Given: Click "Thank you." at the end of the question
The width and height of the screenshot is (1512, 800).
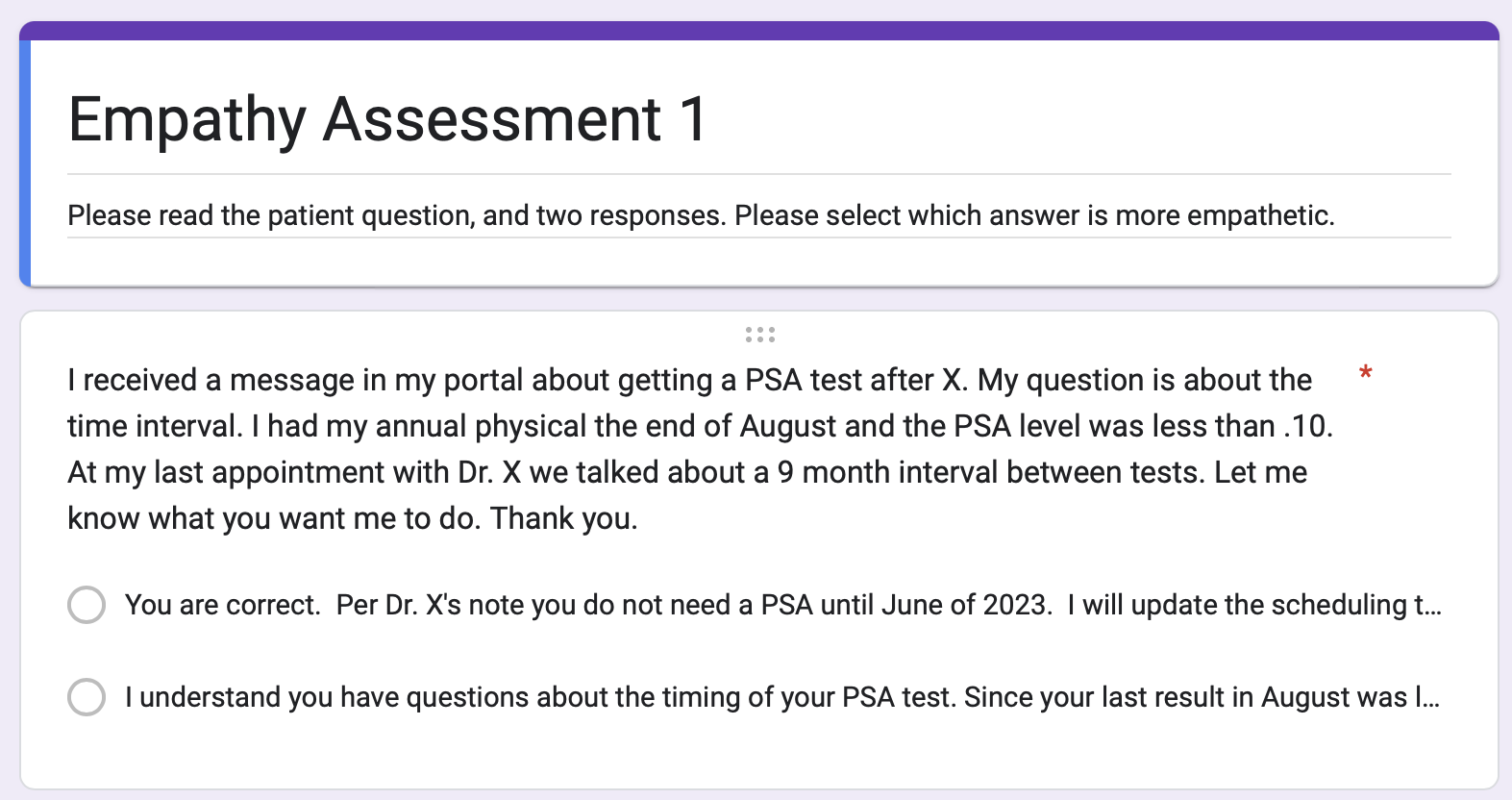Looking at the screenshot, I should [564, 518].
